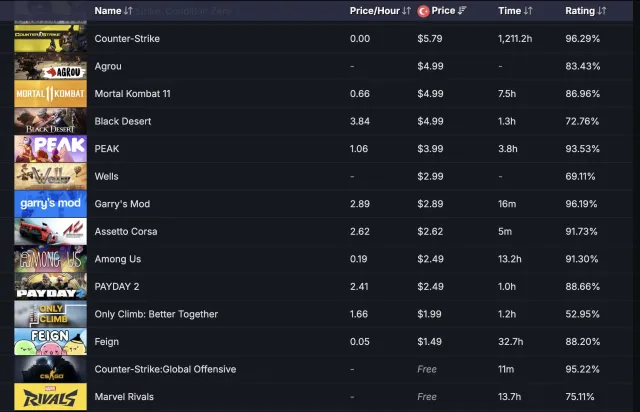Click the Turkish flag currency icon
Screen dimensions: 640x412
point(423,11)
